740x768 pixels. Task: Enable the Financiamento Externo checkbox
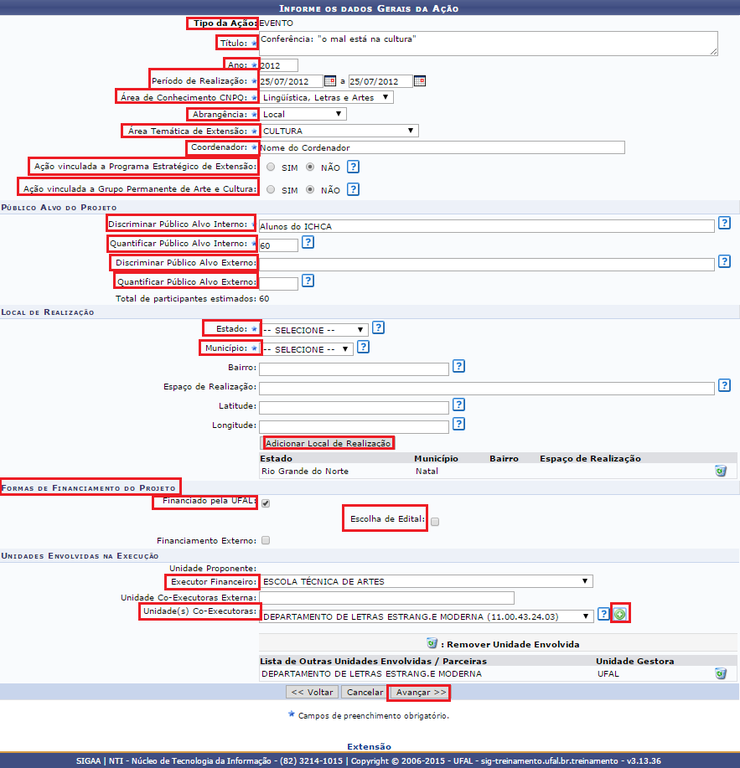point(265,540)
